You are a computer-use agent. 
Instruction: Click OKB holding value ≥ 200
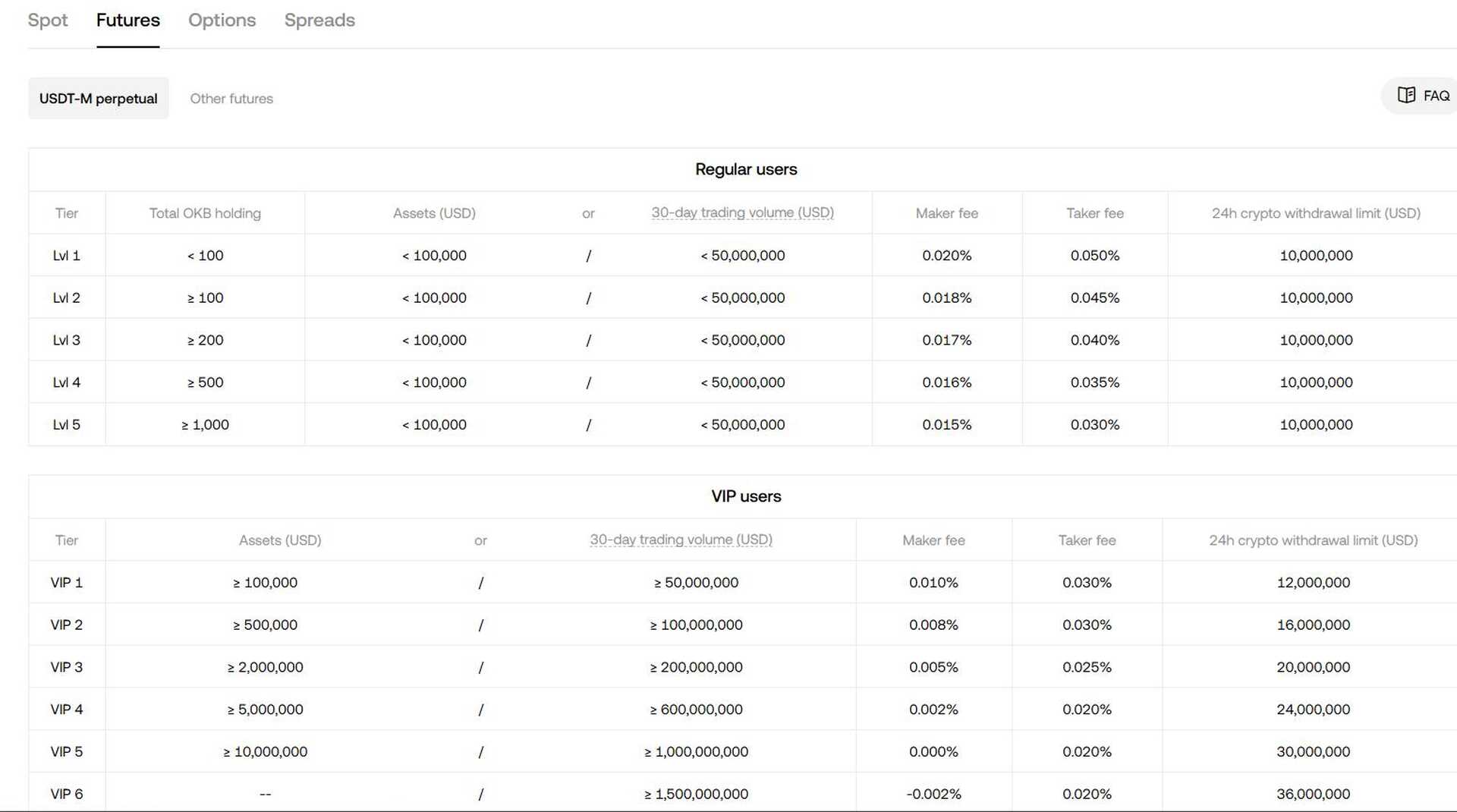point(205,340)
